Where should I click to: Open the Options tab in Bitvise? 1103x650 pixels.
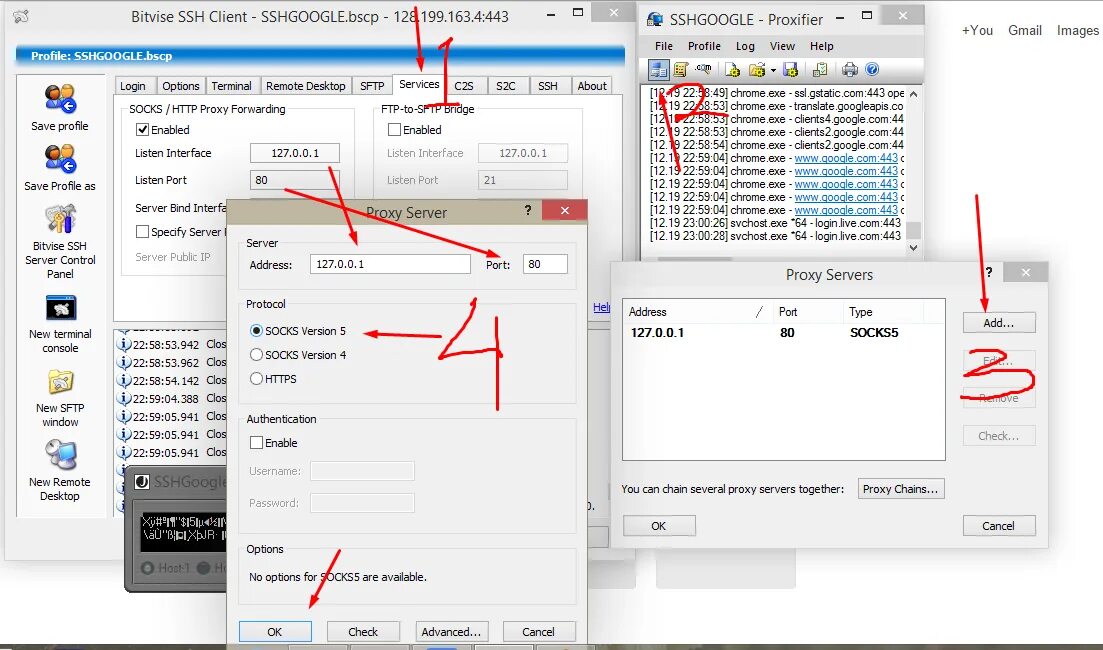pos(181,86)
